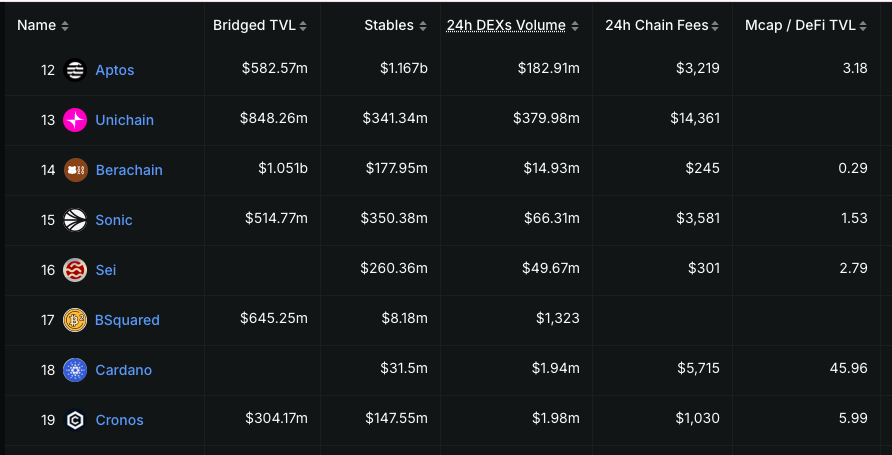
Task: Open the Unichain chain link
Action: [x=125, y=120]
